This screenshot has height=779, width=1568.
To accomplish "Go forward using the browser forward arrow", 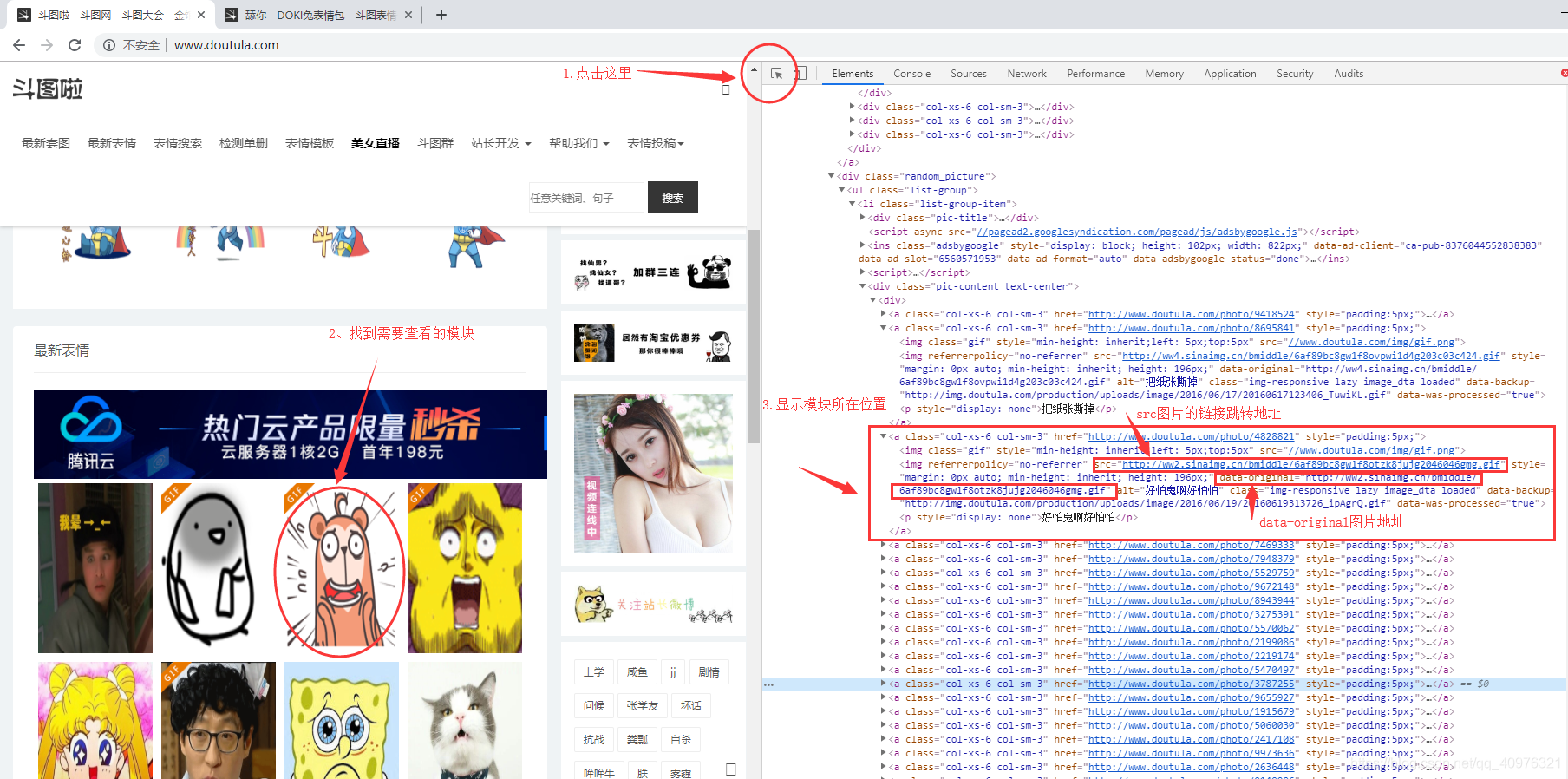I will pos(47,45).
